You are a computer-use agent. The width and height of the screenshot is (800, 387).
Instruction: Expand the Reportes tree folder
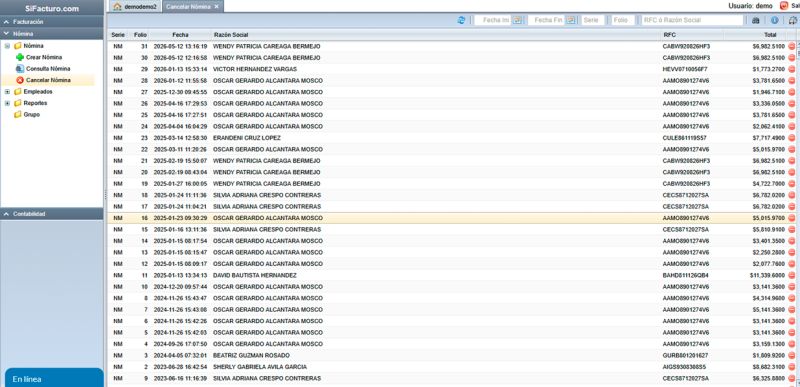click(x=7, y=103)
